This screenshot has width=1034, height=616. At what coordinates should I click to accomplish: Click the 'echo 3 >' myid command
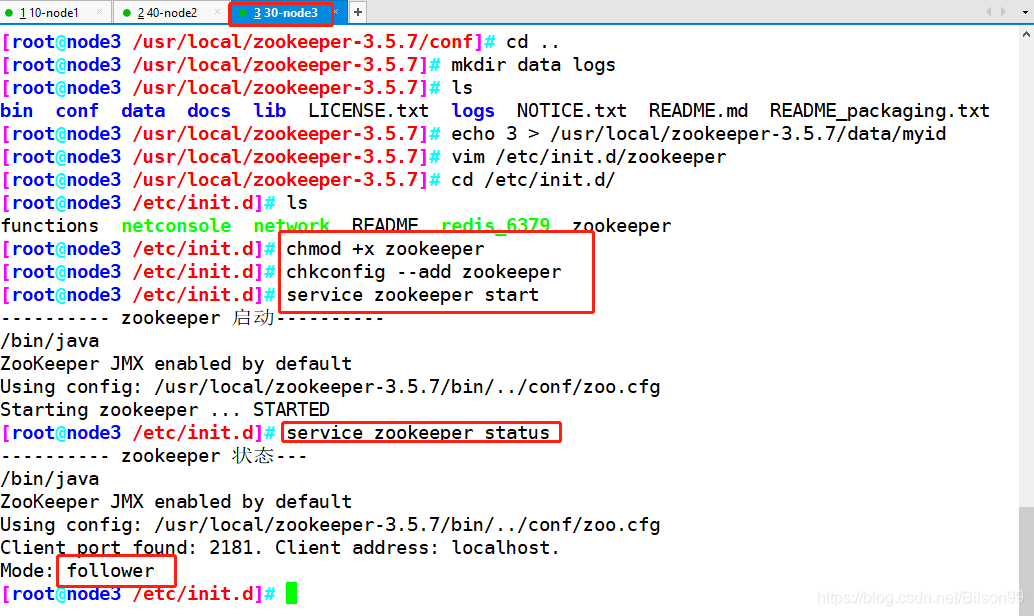pyautogui.click(x=698, y=134)
